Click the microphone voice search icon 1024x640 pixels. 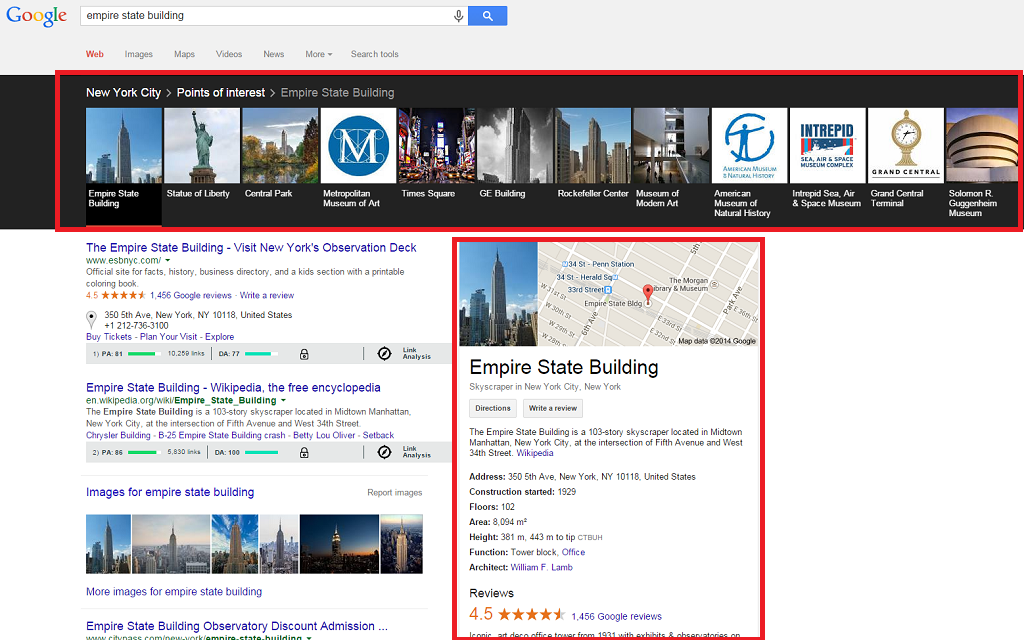point(458,16)
